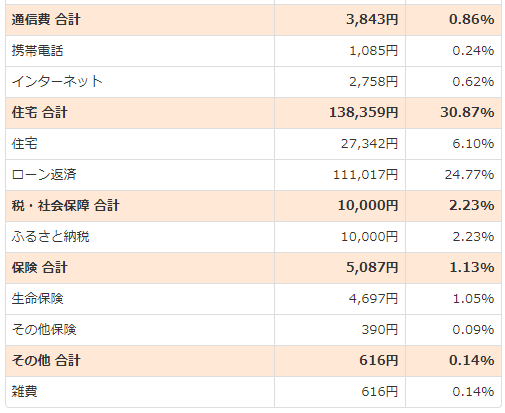Click the 138,359円 amount cell
This screenshot has width=505, height=413.
(x=363, y=112)
